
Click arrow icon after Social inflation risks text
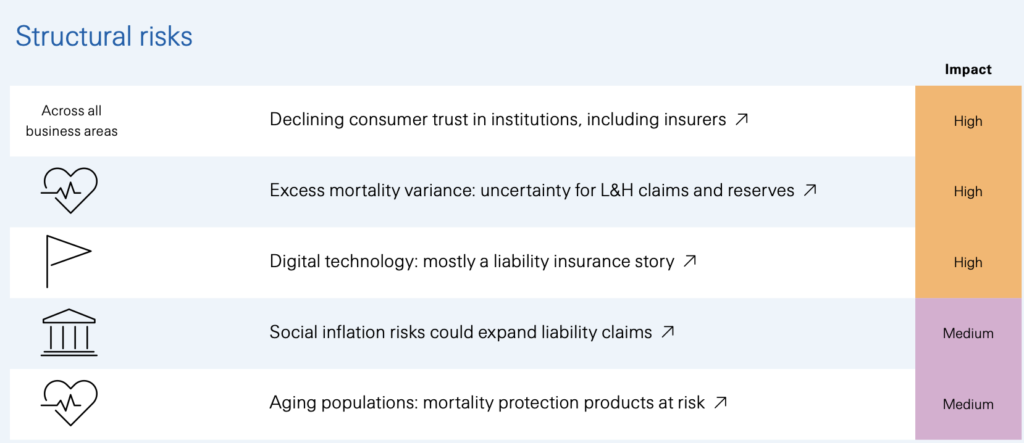(x=667, y=332)
